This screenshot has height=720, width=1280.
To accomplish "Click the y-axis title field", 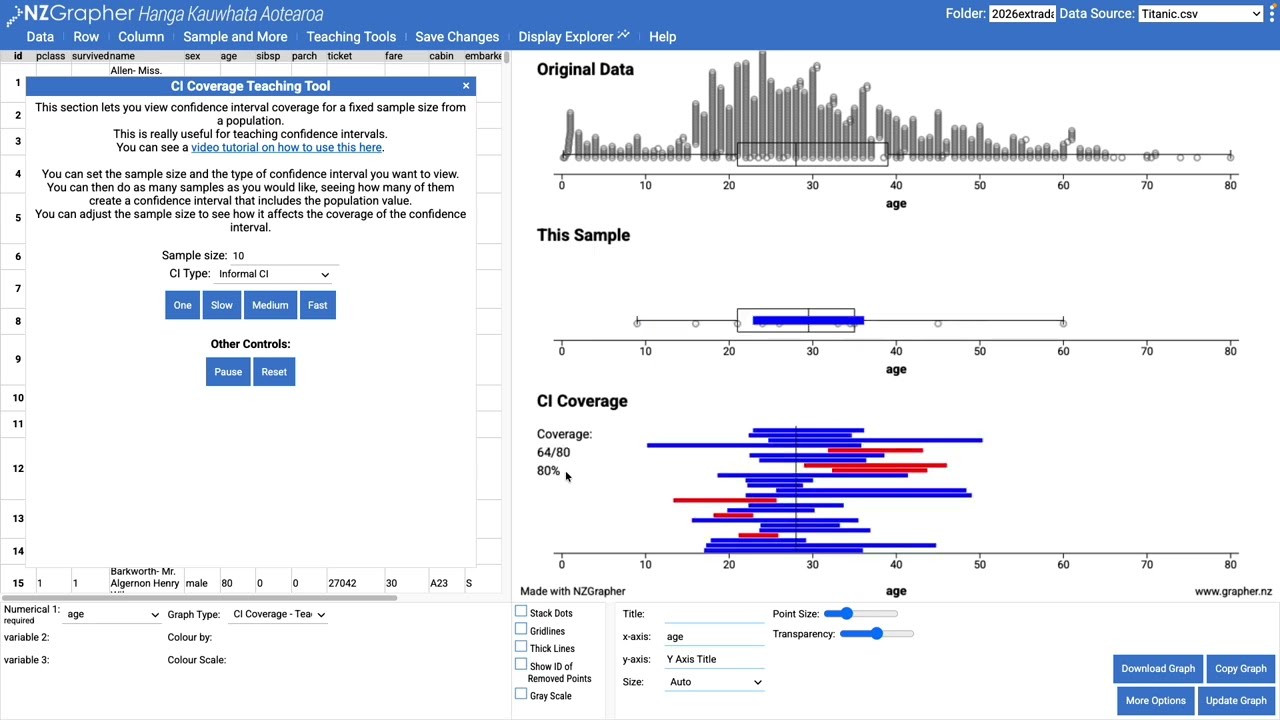I will tap(715, 660).
